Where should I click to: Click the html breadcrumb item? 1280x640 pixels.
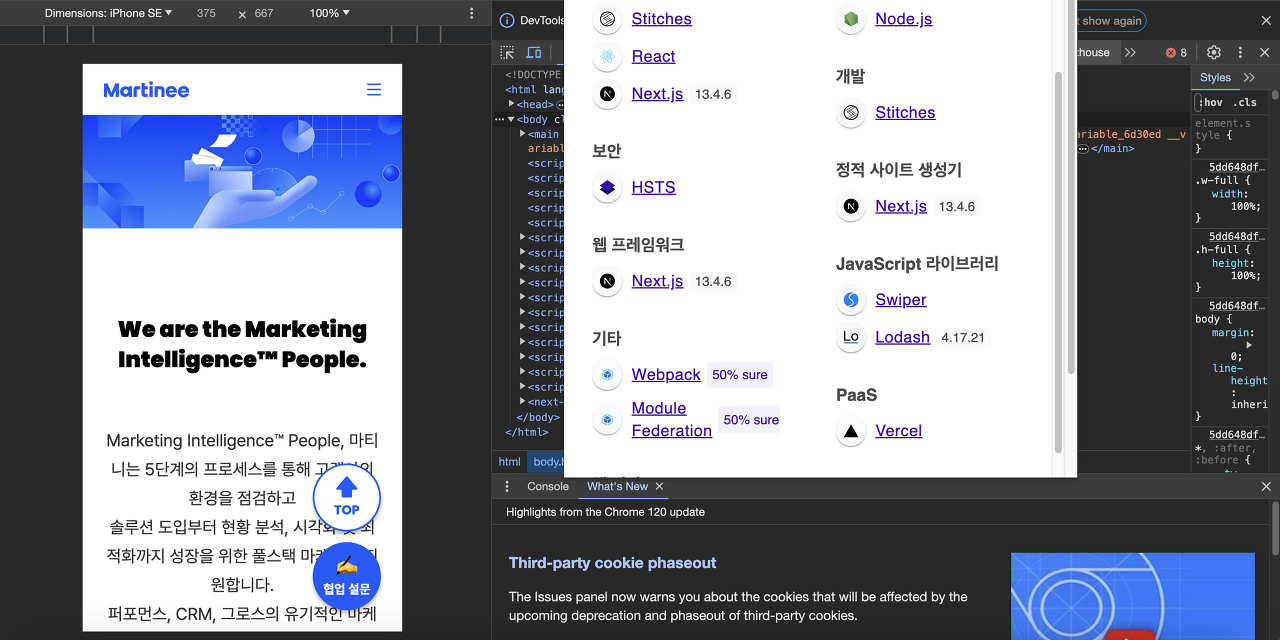(x=510, y=461)
